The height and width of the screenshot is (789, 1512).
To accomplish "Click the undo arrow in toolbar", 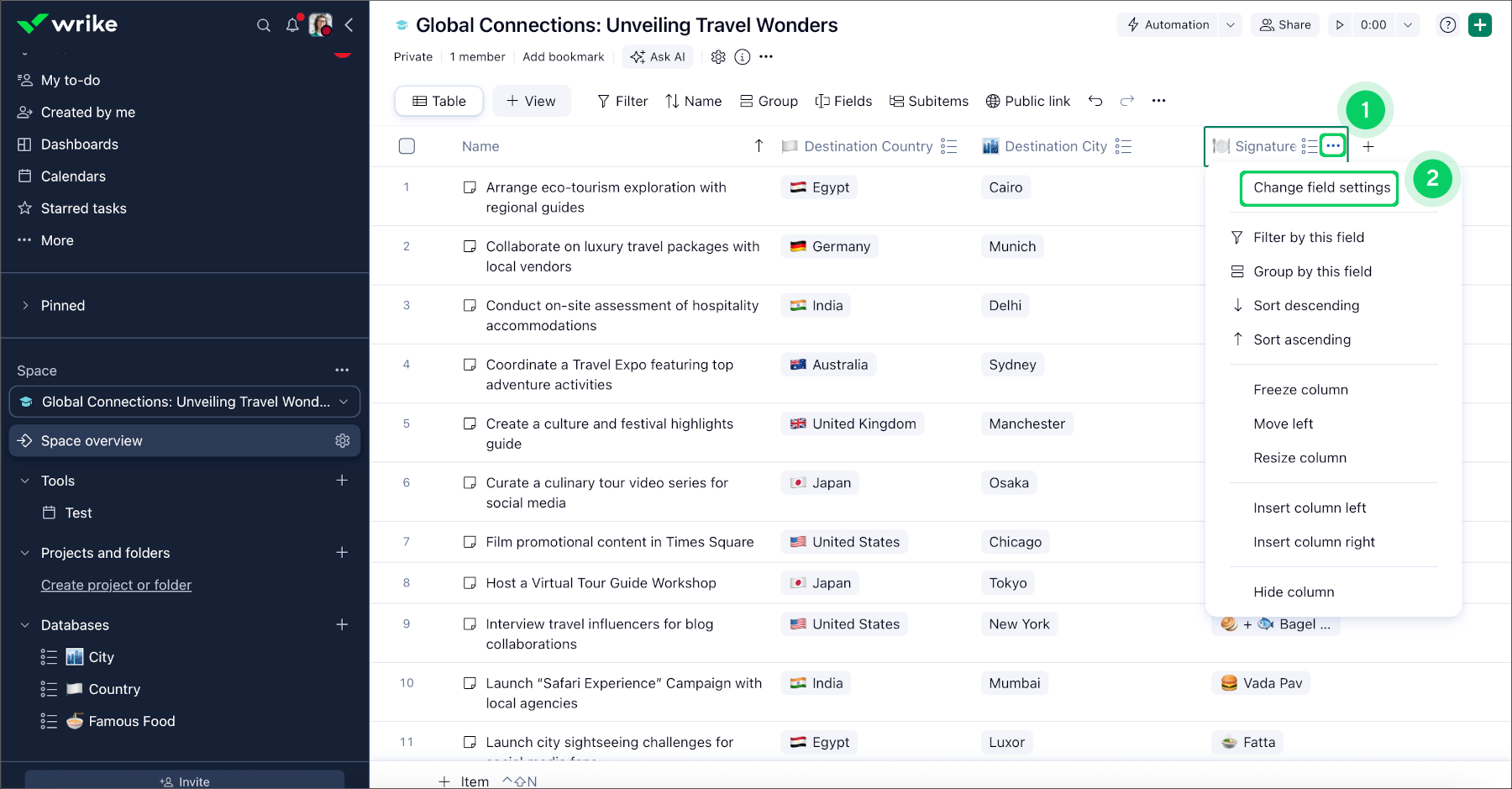I will (x=1095, y=101).
